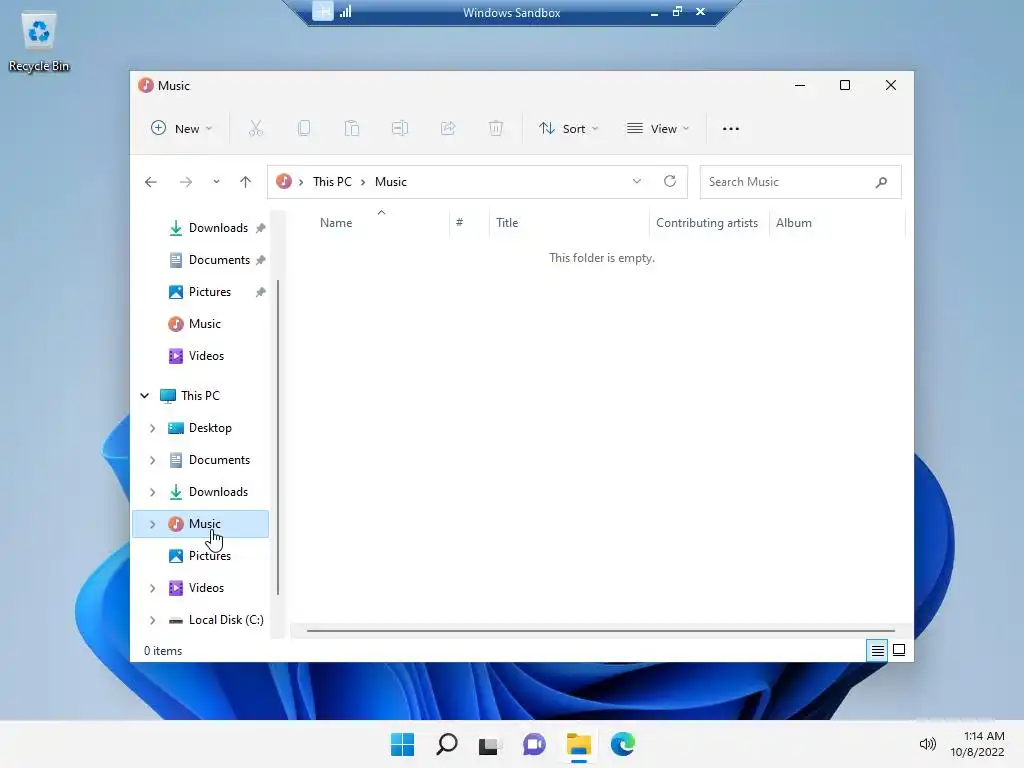Open taskbar Search

[x=447, y=744]
